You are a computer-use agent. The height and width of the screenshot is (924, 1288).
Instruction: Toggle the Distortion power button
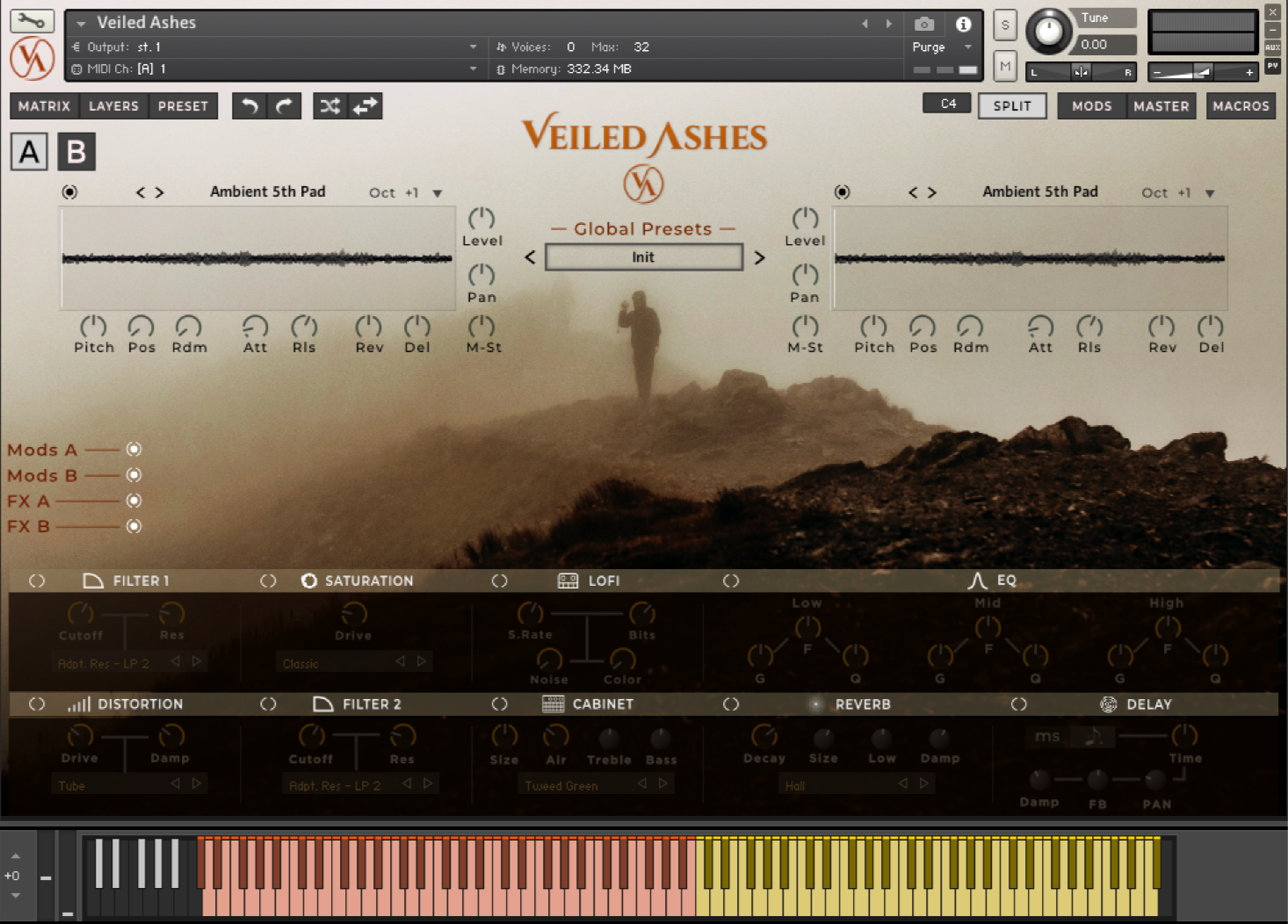[37, 704]
